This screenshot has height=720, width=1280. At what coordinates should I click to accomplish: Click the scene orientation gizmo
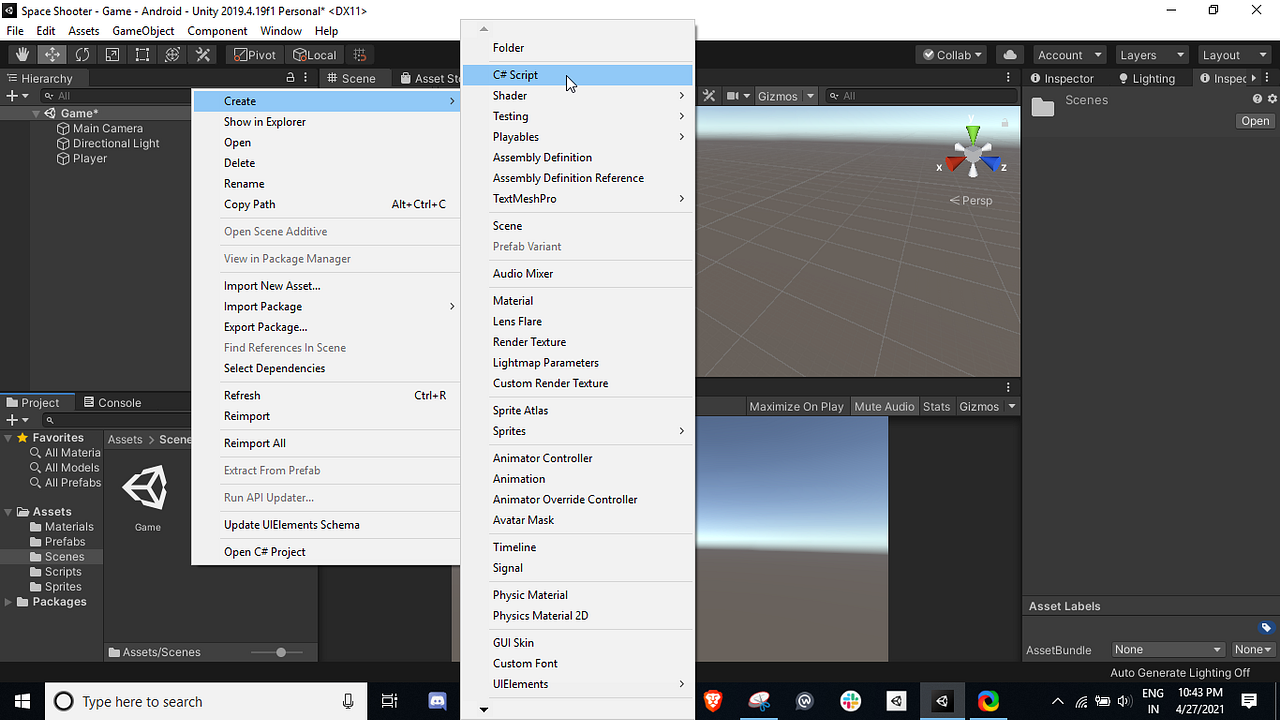pyautogui.click(x=973, y=152)
